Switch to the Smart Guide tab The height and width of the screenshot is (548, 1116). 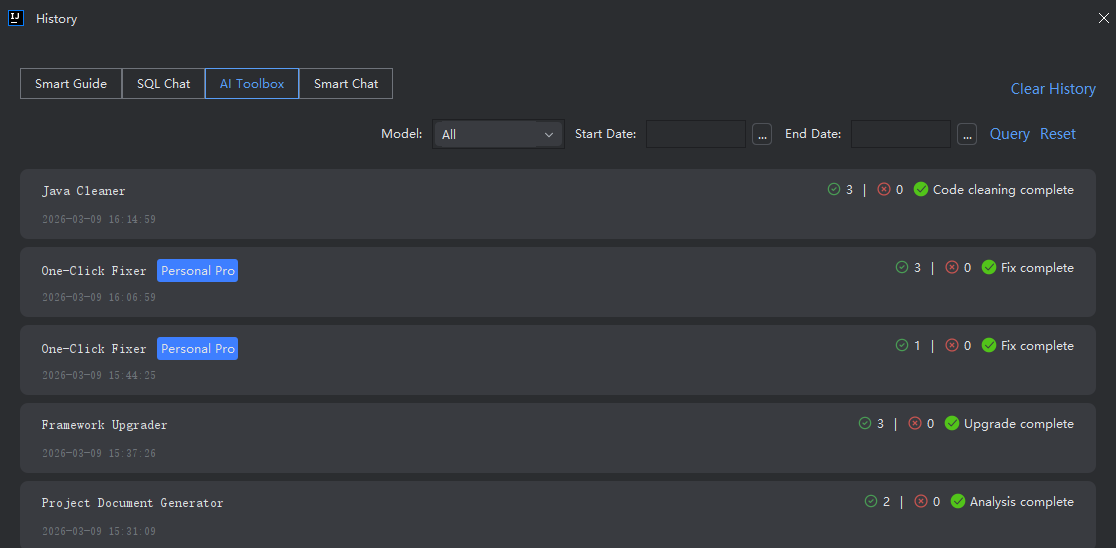pos(71,84)
